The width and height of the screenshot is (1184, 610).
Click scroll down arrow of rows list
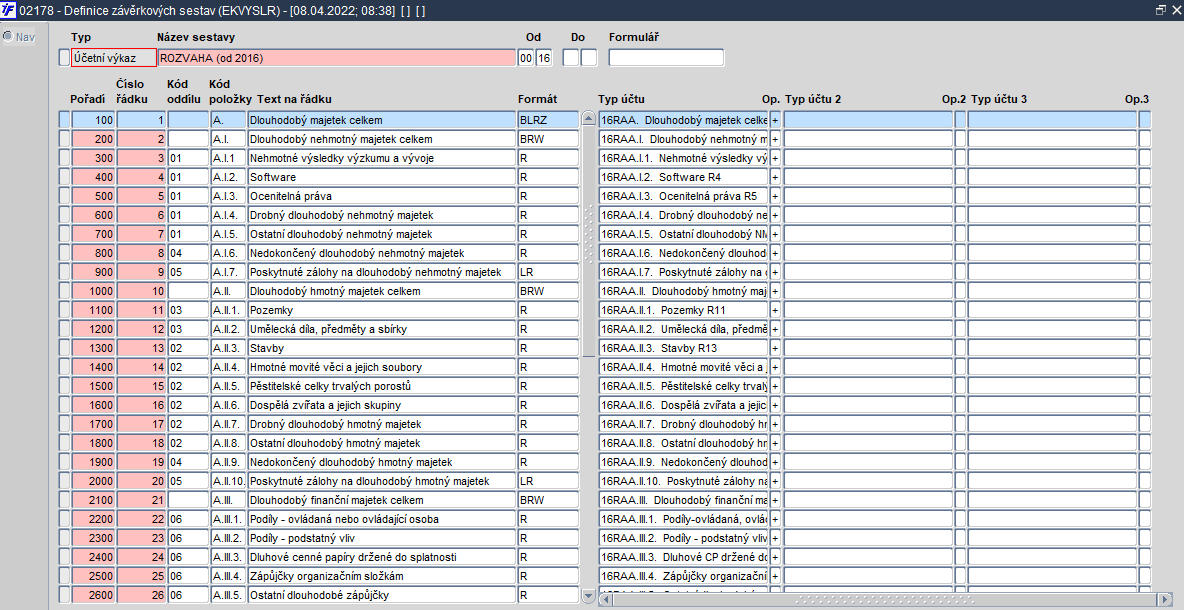coord(589,596)
